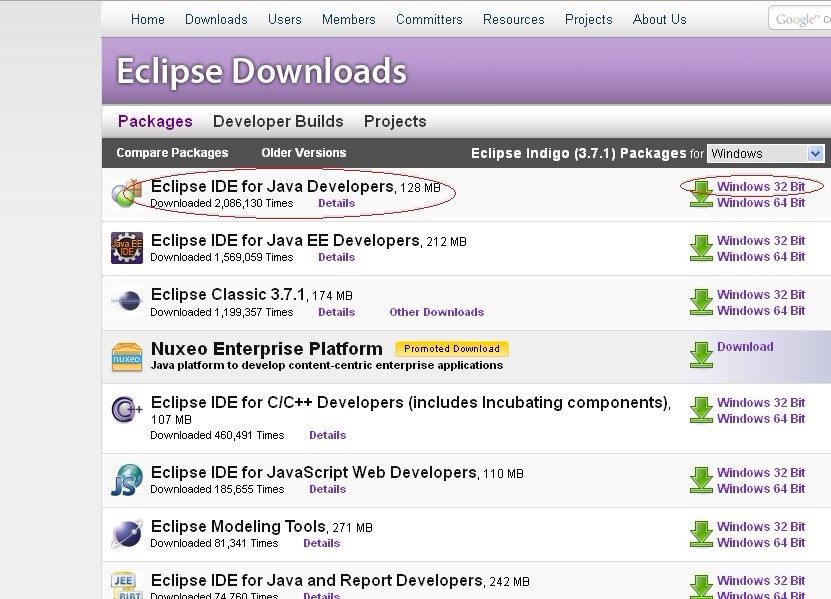Click the green download arrow for Nuxeo Platform
Image resolution: width=831 pixels, height=599 pixels.
[x=701, y=355]
